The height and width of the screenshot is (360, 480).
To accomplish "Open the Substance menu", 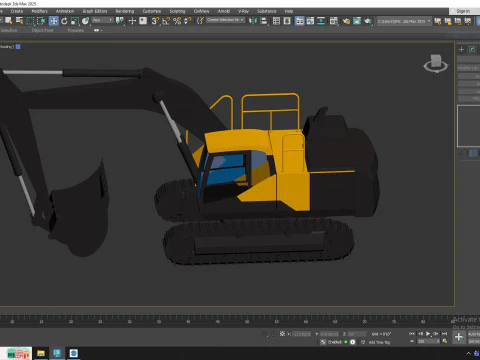I will tap(266, 11).
